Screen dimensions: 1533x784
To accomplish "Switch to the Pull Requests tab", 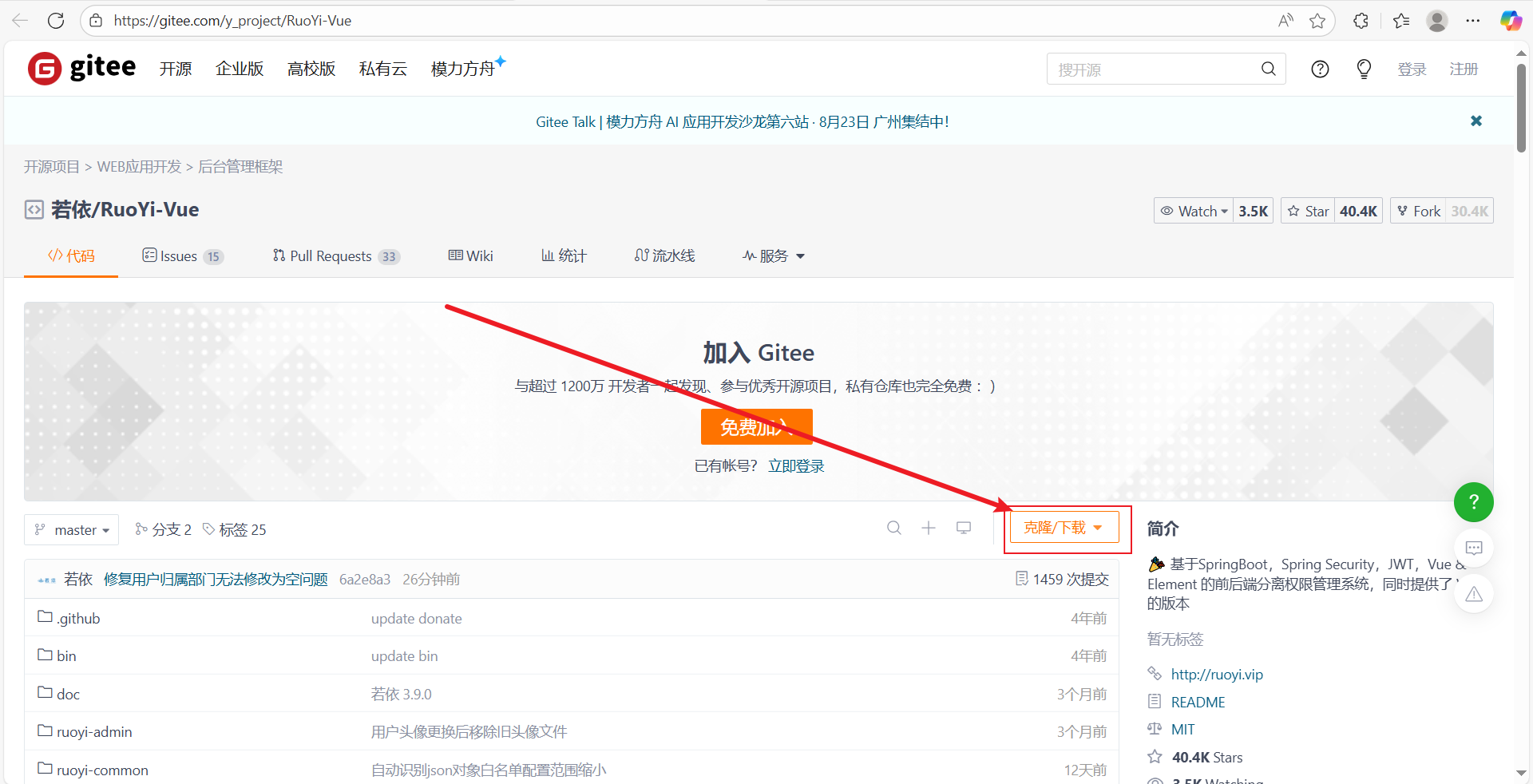I will [x=336, y=255].
